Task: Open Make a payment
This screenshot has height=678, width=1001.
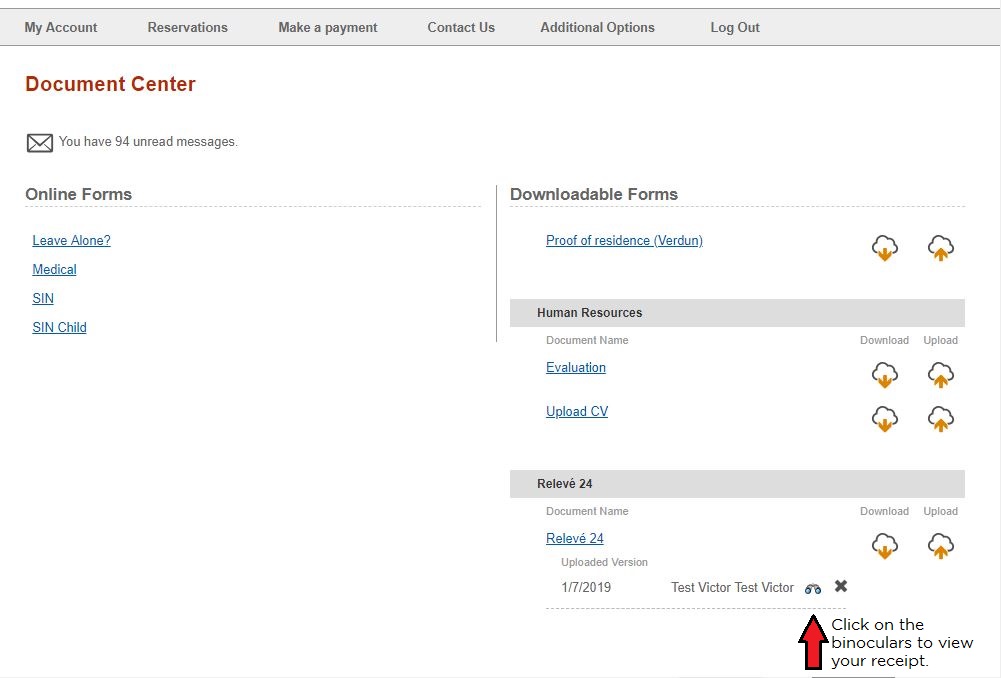Action: coord(327,27)
